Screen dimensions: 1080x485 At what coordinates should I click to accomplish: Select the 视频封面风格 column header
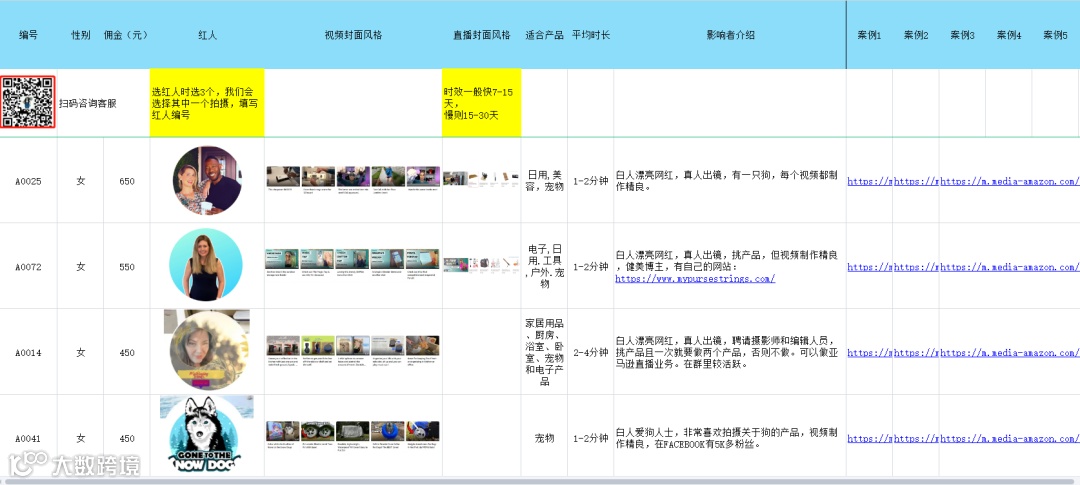point(353,35)
